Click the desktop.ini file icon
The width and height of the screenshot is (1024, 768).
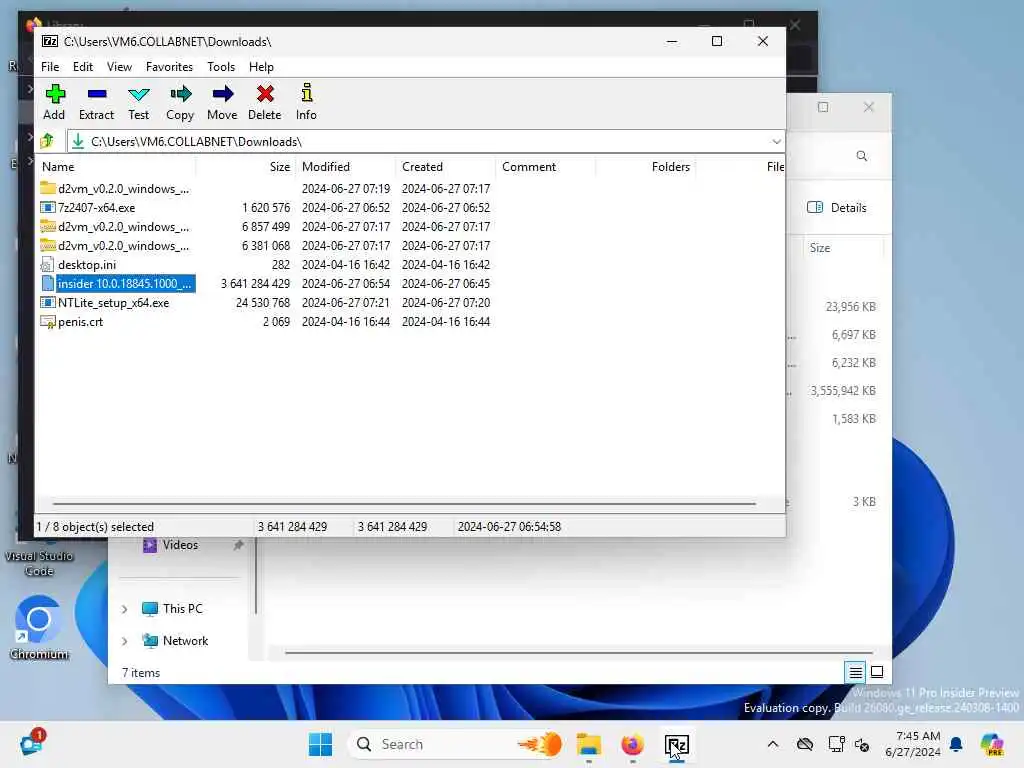(x=48, y=264)
